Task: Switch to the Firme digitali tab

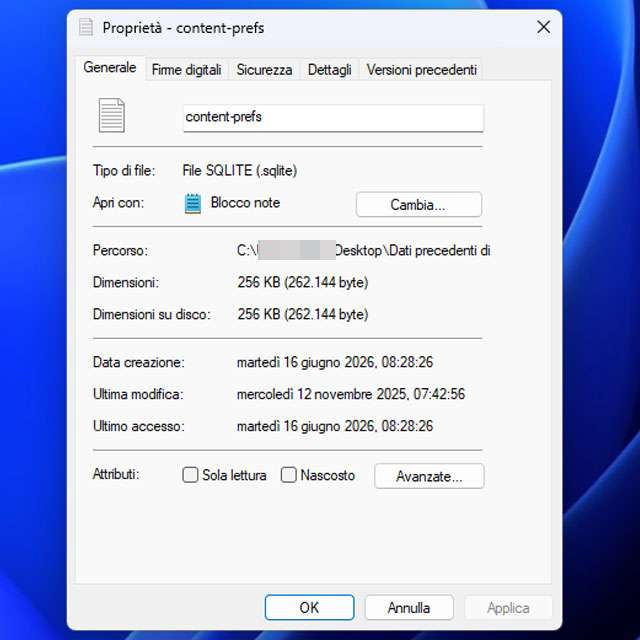Action: (187, 70)
